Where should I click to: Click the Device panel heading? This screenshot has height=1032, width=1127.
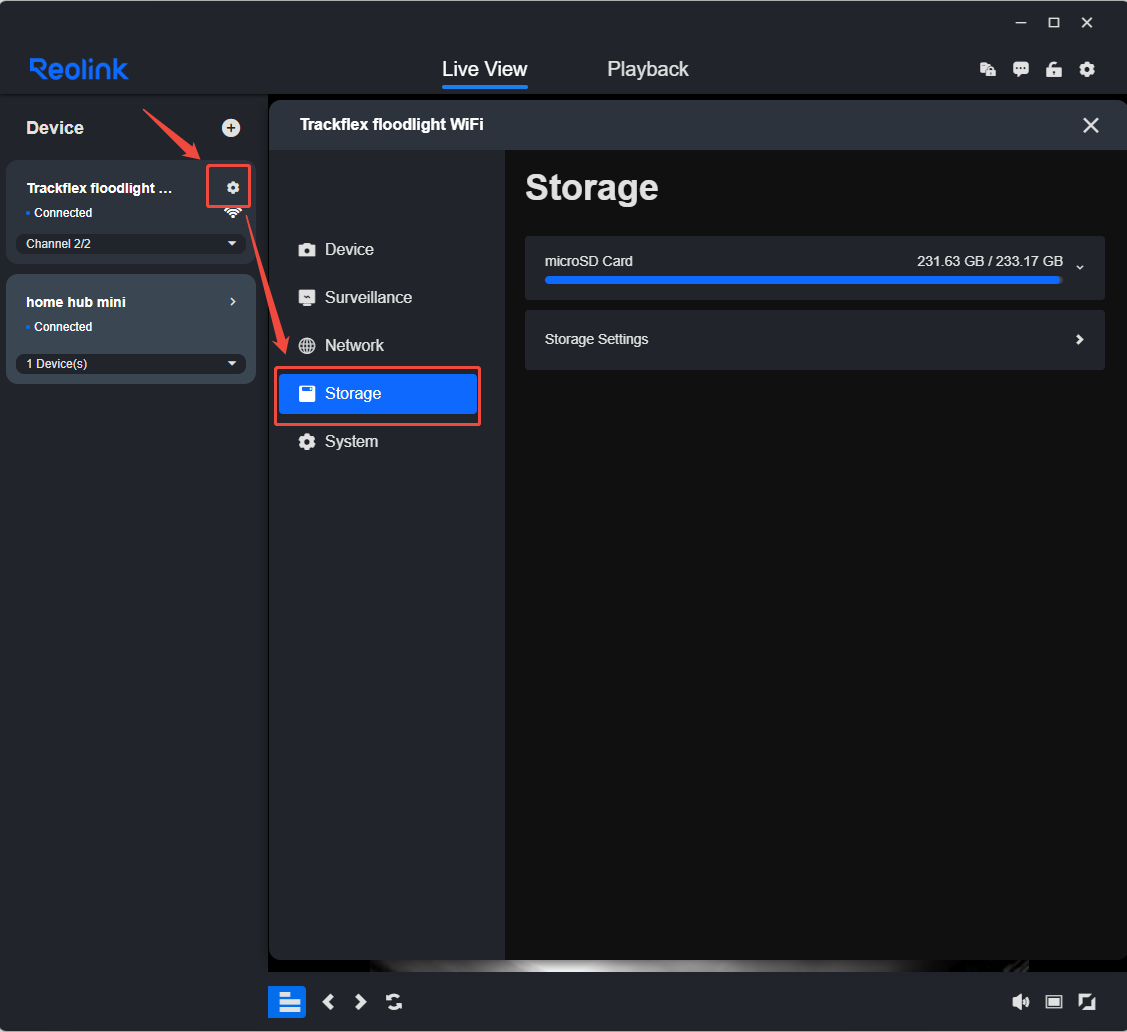point(55,128)
